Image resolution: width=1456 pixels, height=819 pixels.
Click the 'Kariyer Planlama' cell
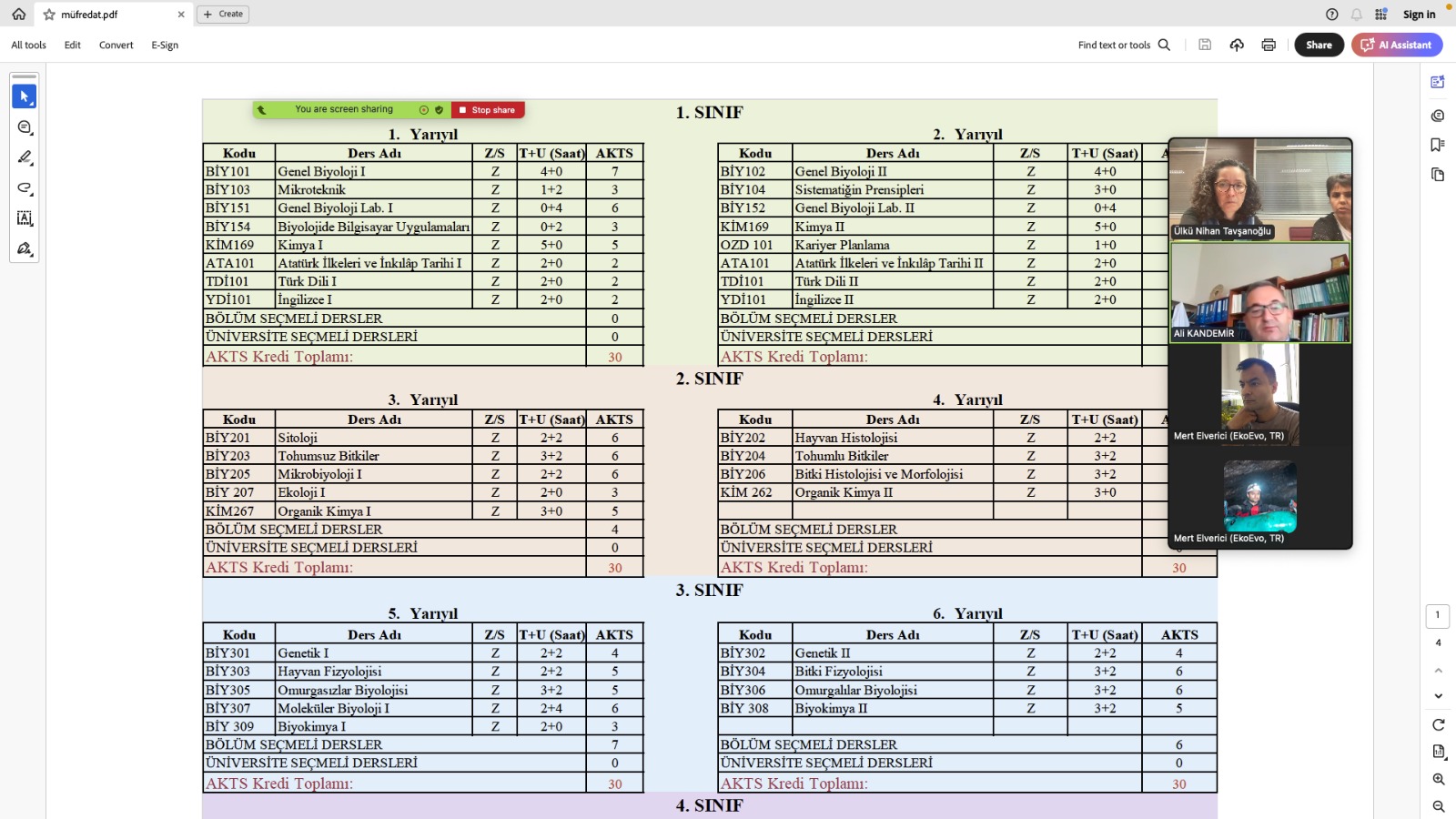pyautogui.click(x=893, y=245)
